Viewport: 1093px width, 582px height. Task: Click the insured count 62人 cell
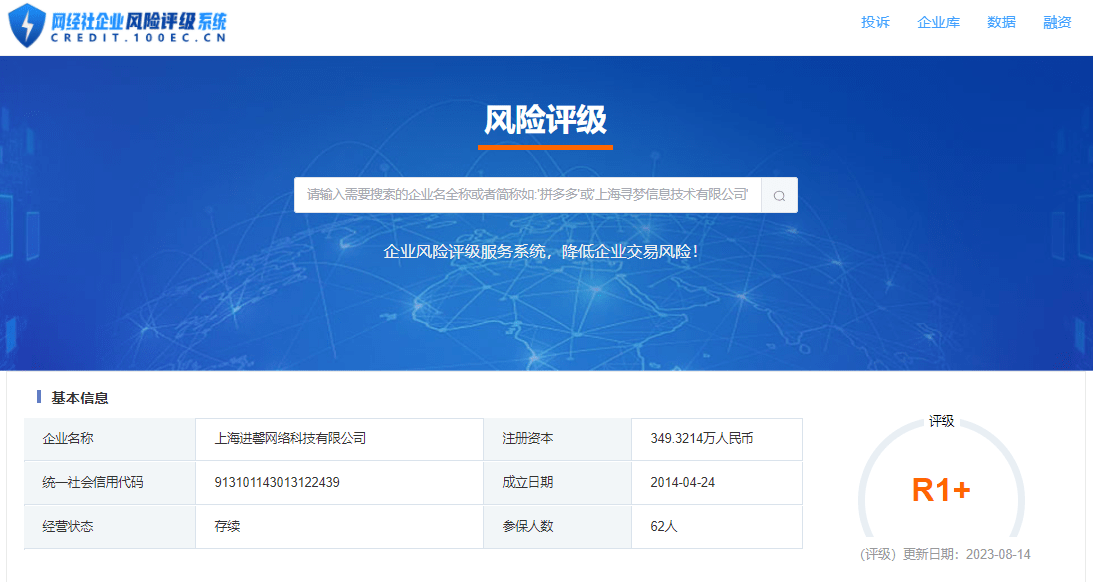pyautogui.click(x=663, y=526)
